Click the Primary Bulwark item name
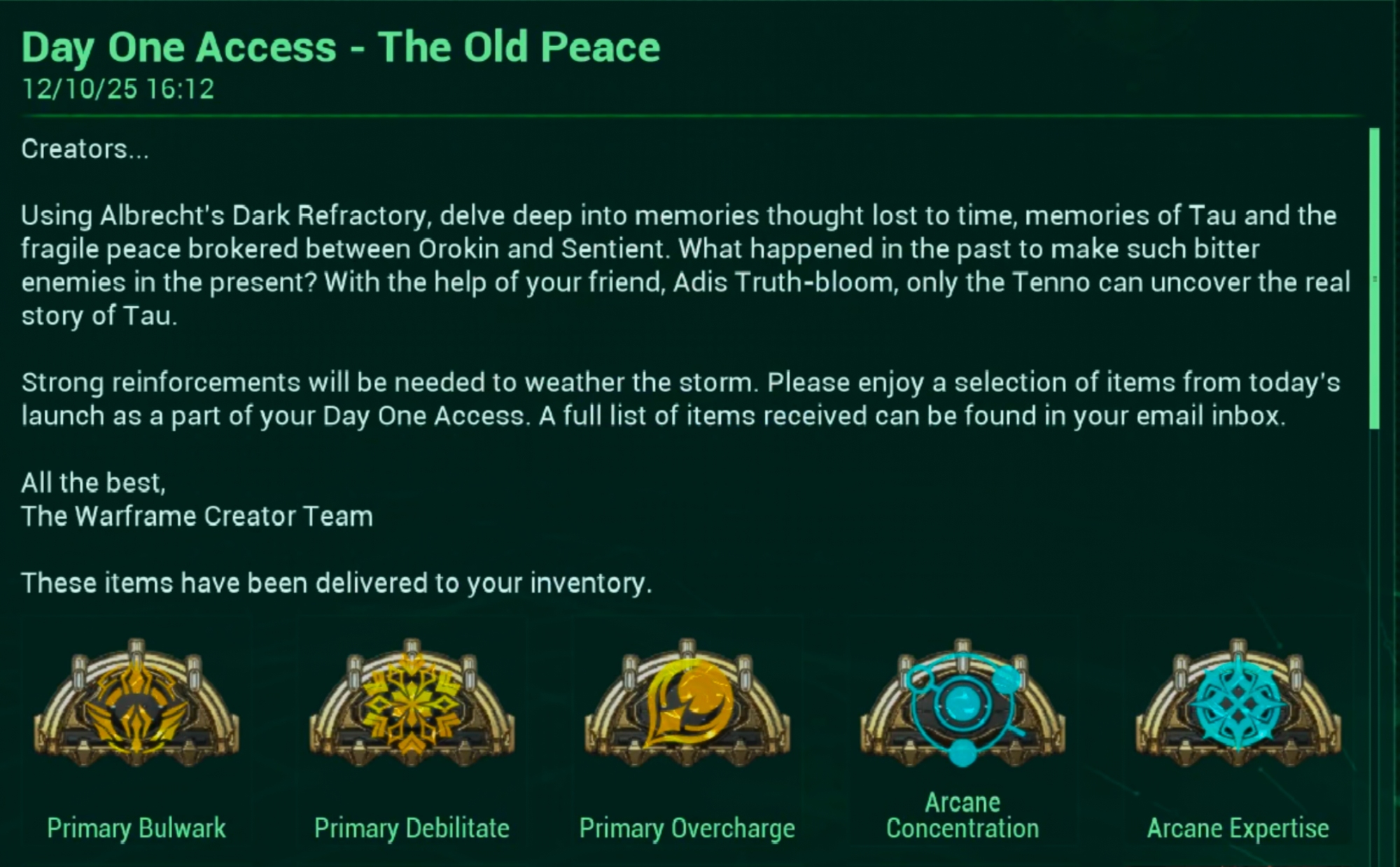The width and height of the screenshot is (1400, 867). [x=136, y=829]
